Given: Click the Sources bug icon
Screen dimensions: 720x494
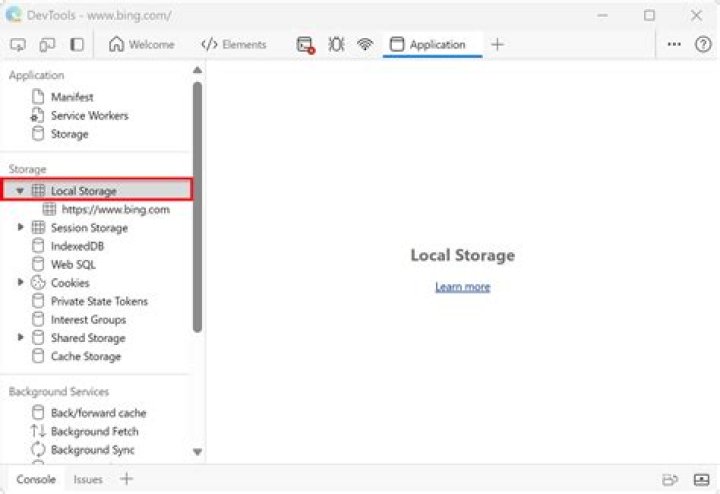Looking at the screenshot, I should point(336,45).
